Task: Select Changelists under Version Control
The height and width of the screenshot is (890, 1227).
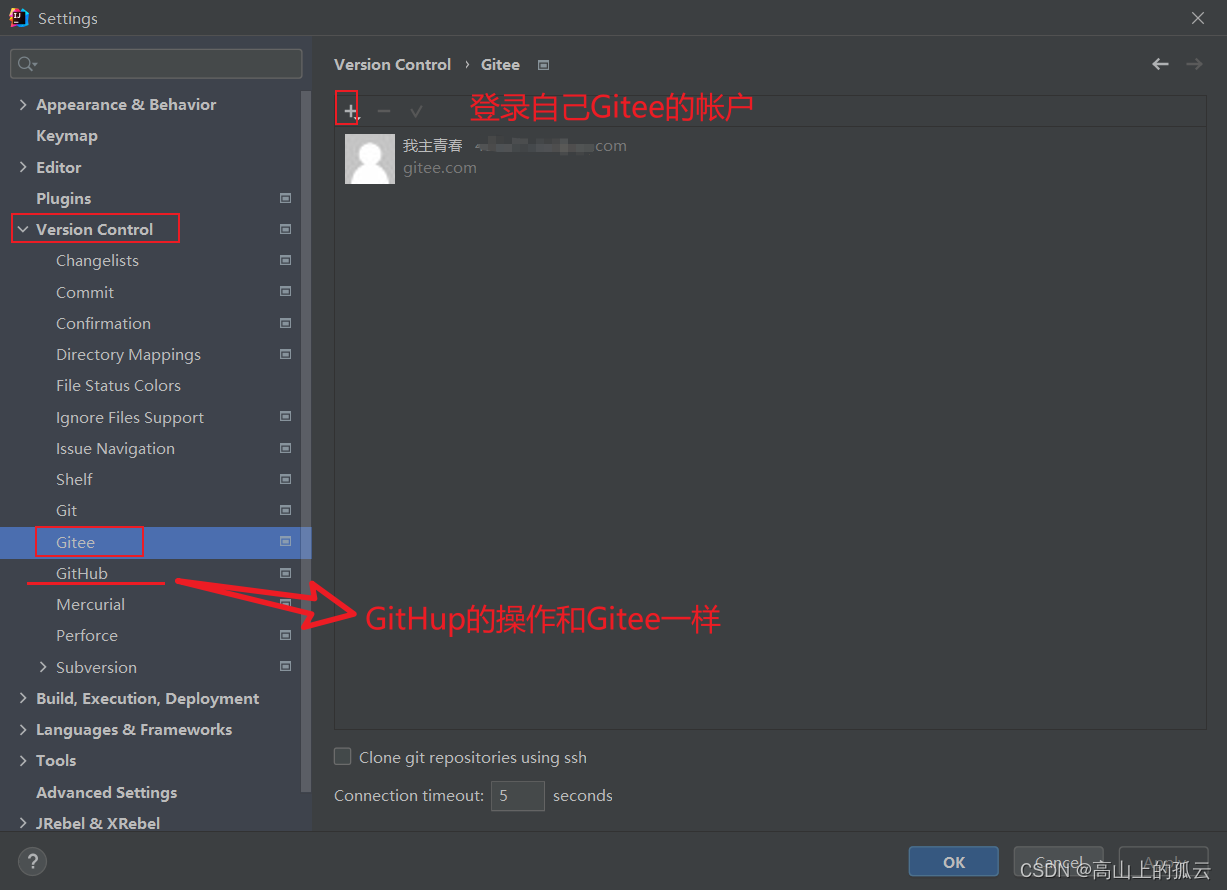Action: pos(97,260)
